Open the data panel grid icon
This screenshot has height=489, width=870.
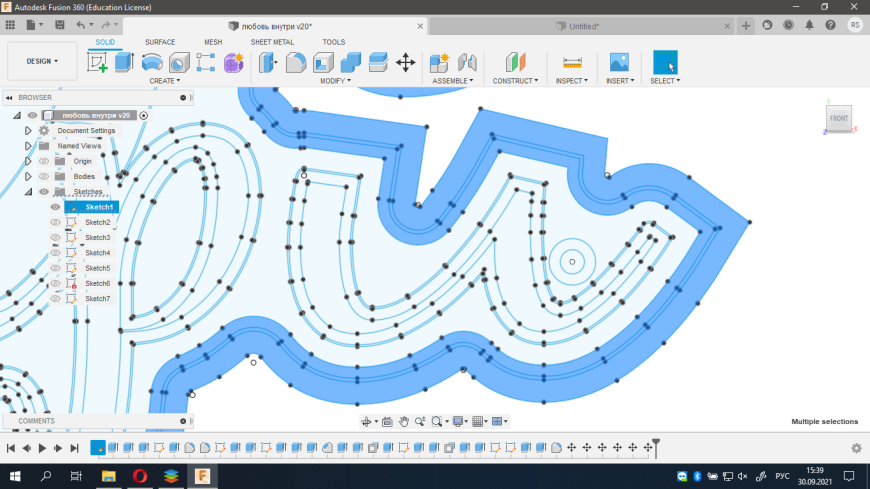coord(10,25)
